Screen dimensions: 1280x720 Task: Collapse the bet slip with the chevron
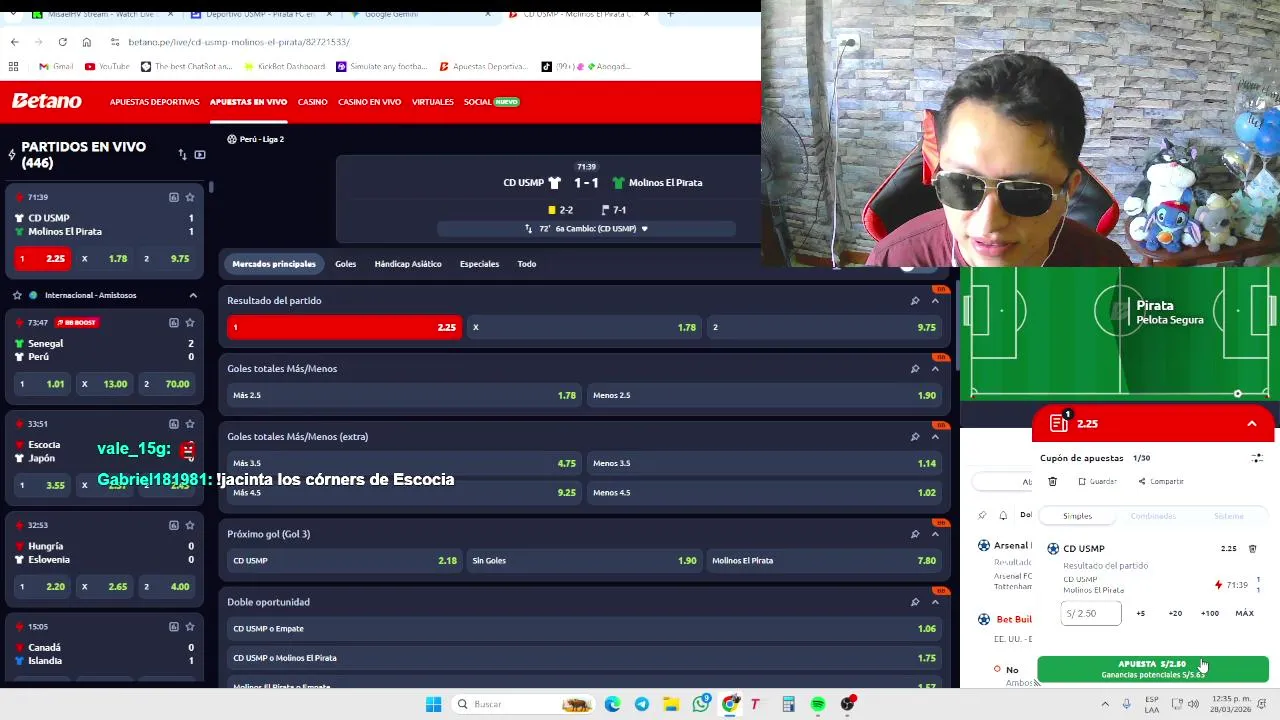[x=1251, y=424]
